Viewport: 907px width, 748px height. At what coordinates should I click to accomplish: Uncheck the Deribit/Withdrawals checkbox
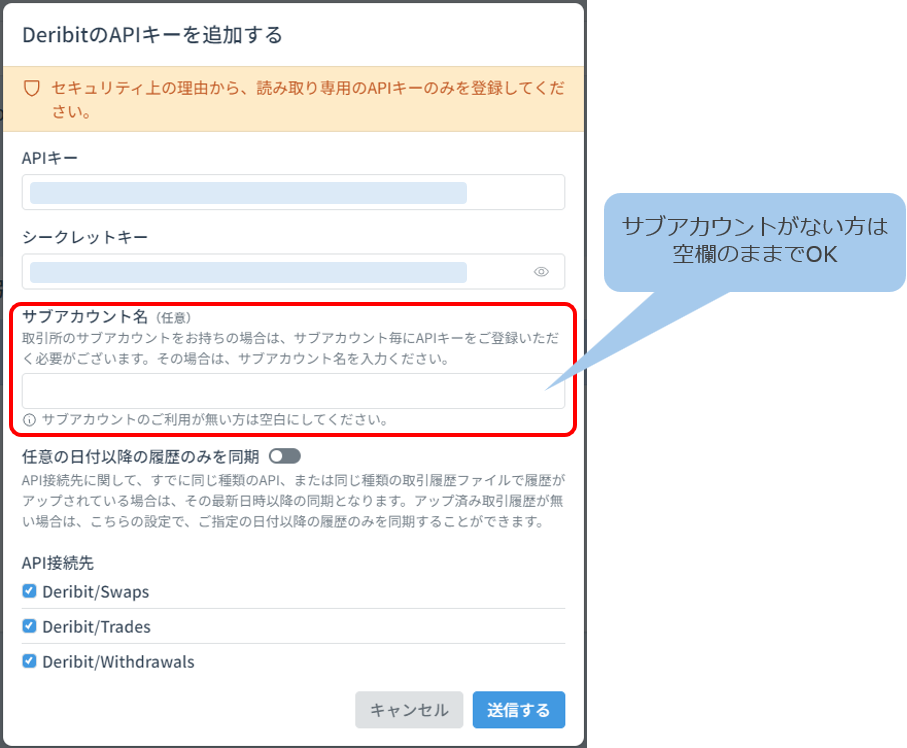click(29, 661)
